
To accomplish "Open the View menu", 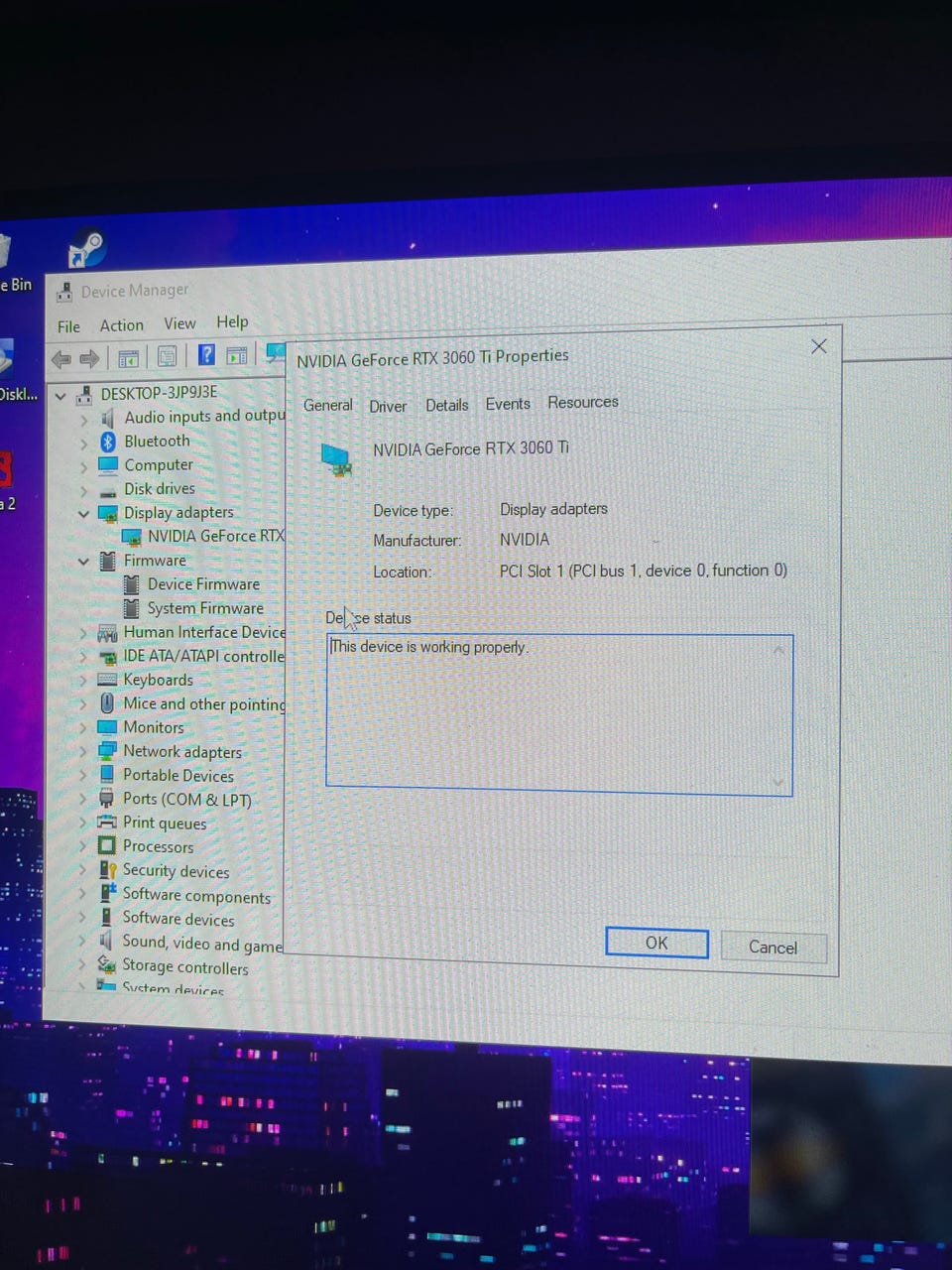I will 179,323.
